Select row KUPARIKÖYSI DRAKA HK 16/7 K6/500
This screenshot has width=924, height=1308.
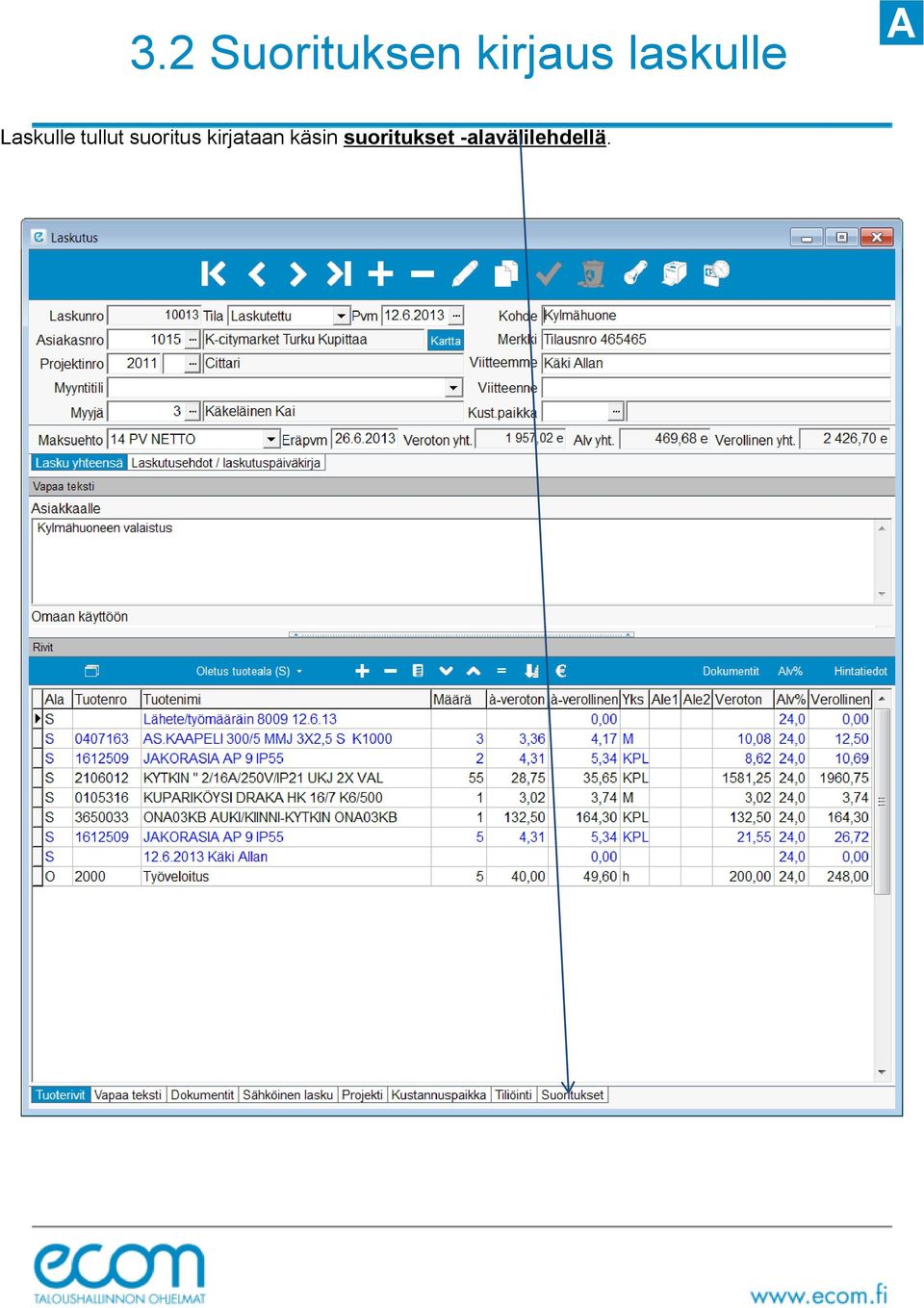[x=453, y=798]
